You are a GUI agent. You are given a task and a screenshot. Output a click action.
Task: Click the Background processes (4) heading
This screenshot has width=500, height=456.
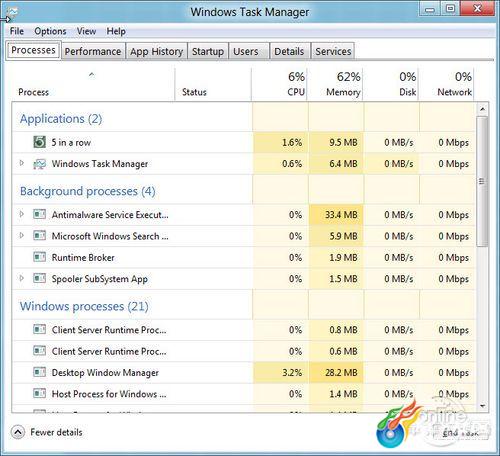coord(88,191)
